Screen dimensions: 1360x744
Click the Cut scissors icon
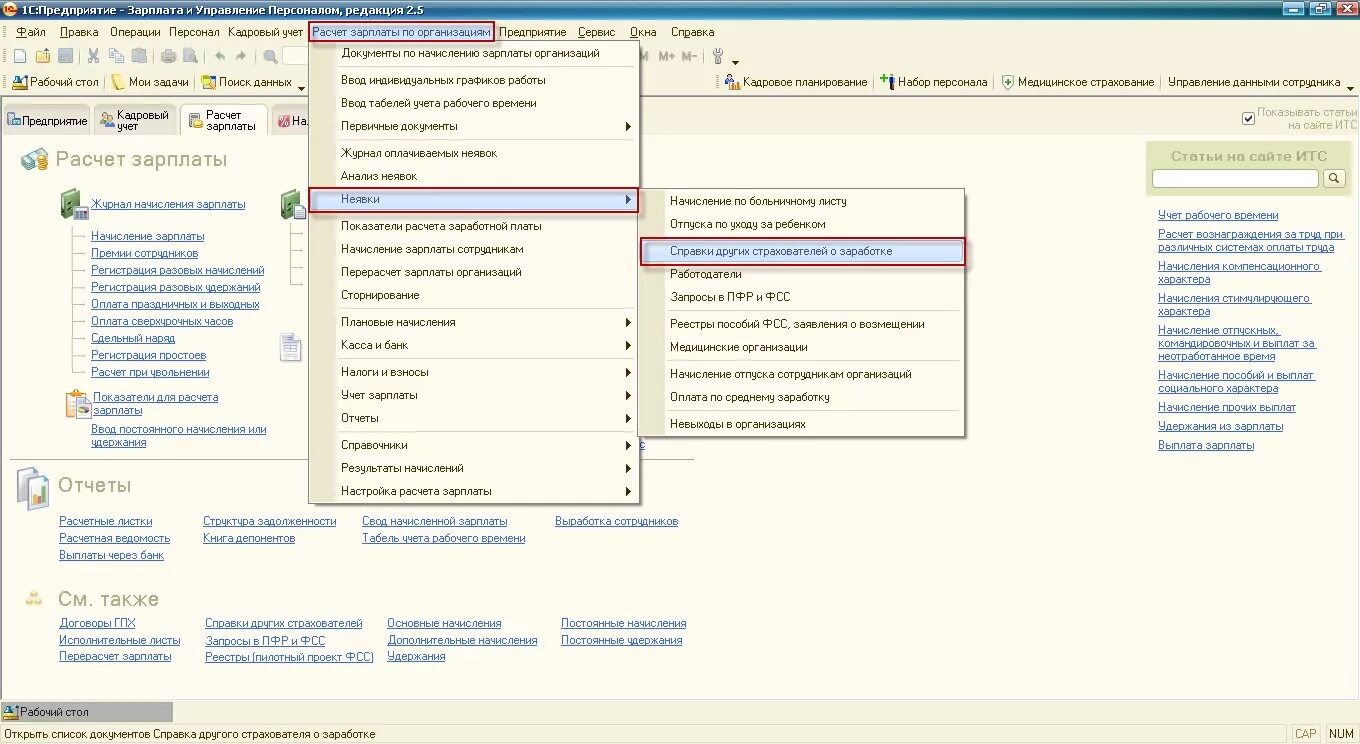click(93, 56)
